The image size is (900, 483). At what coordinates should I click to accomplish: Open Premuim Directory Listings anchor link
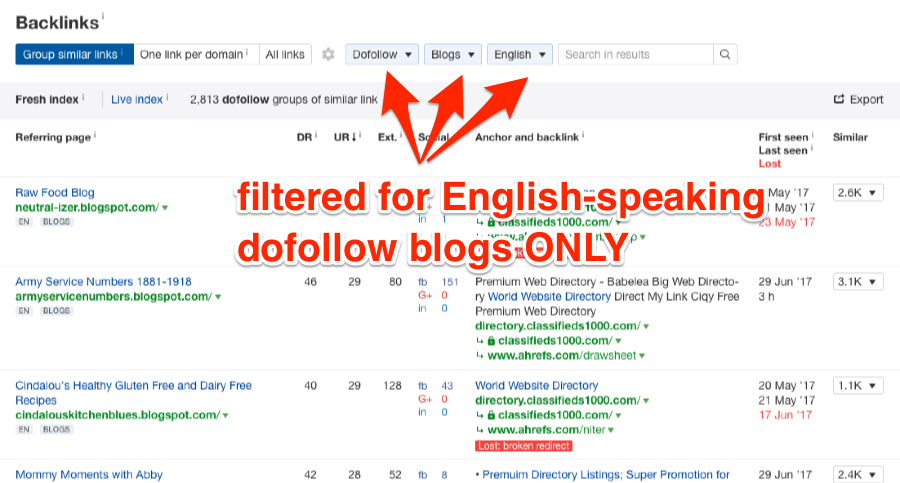click(x=606, y=474)
